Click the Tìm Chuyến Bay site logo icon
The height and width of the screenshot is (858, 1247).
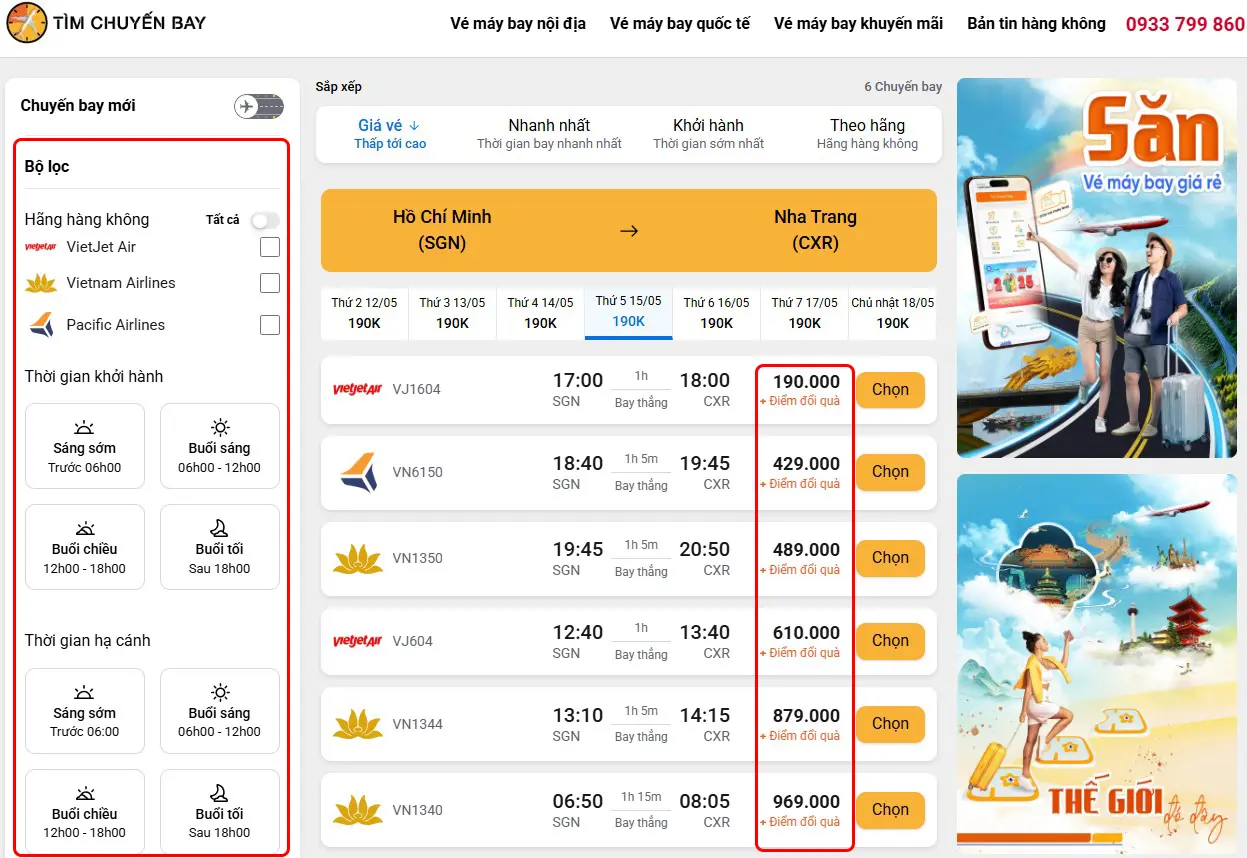coord(27,23)
